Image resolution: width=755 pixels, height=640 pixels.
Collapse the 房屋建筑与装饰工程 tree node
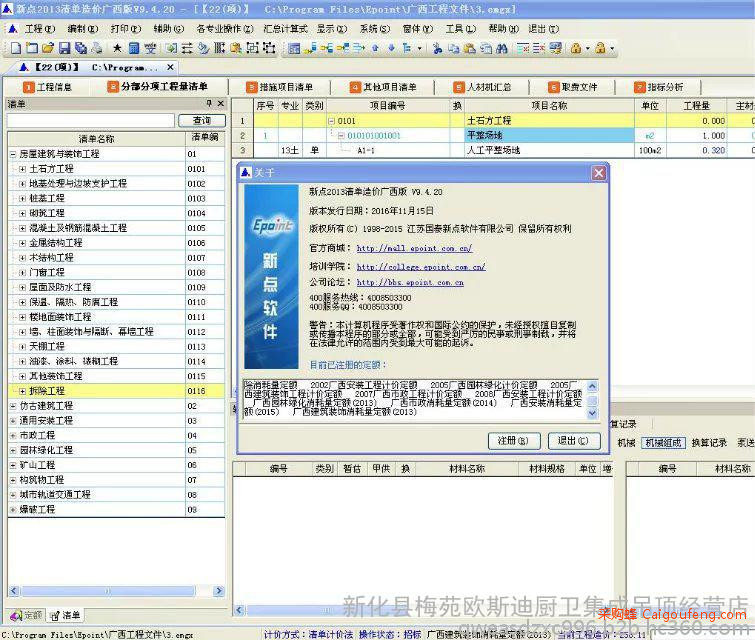(13, 154)
